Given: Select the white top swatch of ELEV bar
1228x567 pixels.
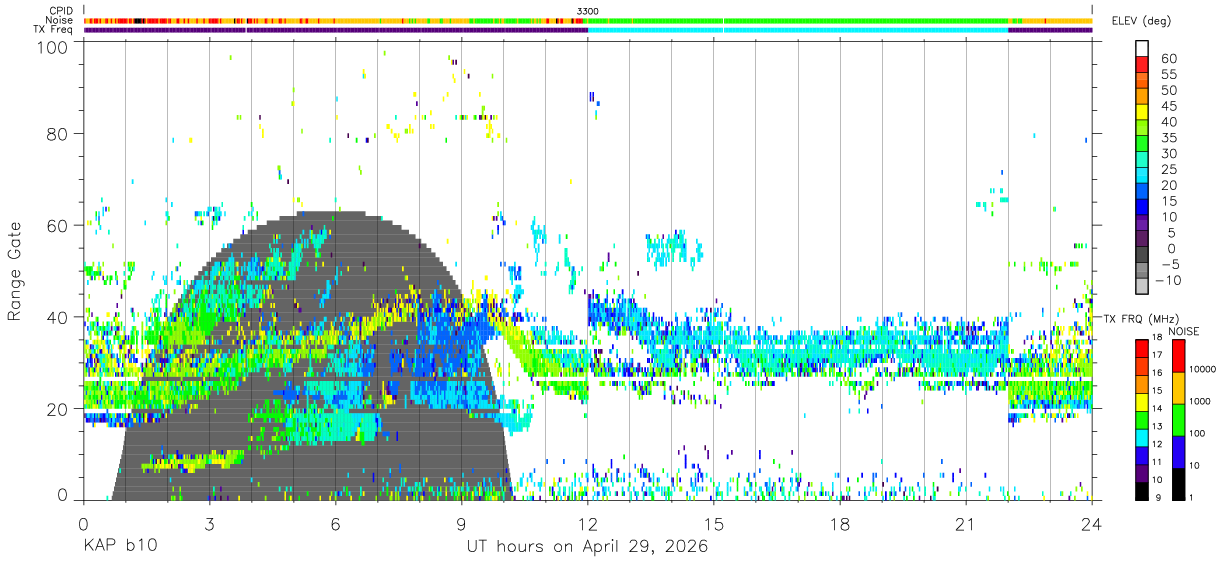Looking at the screenshot, I should pos(1141,49).
